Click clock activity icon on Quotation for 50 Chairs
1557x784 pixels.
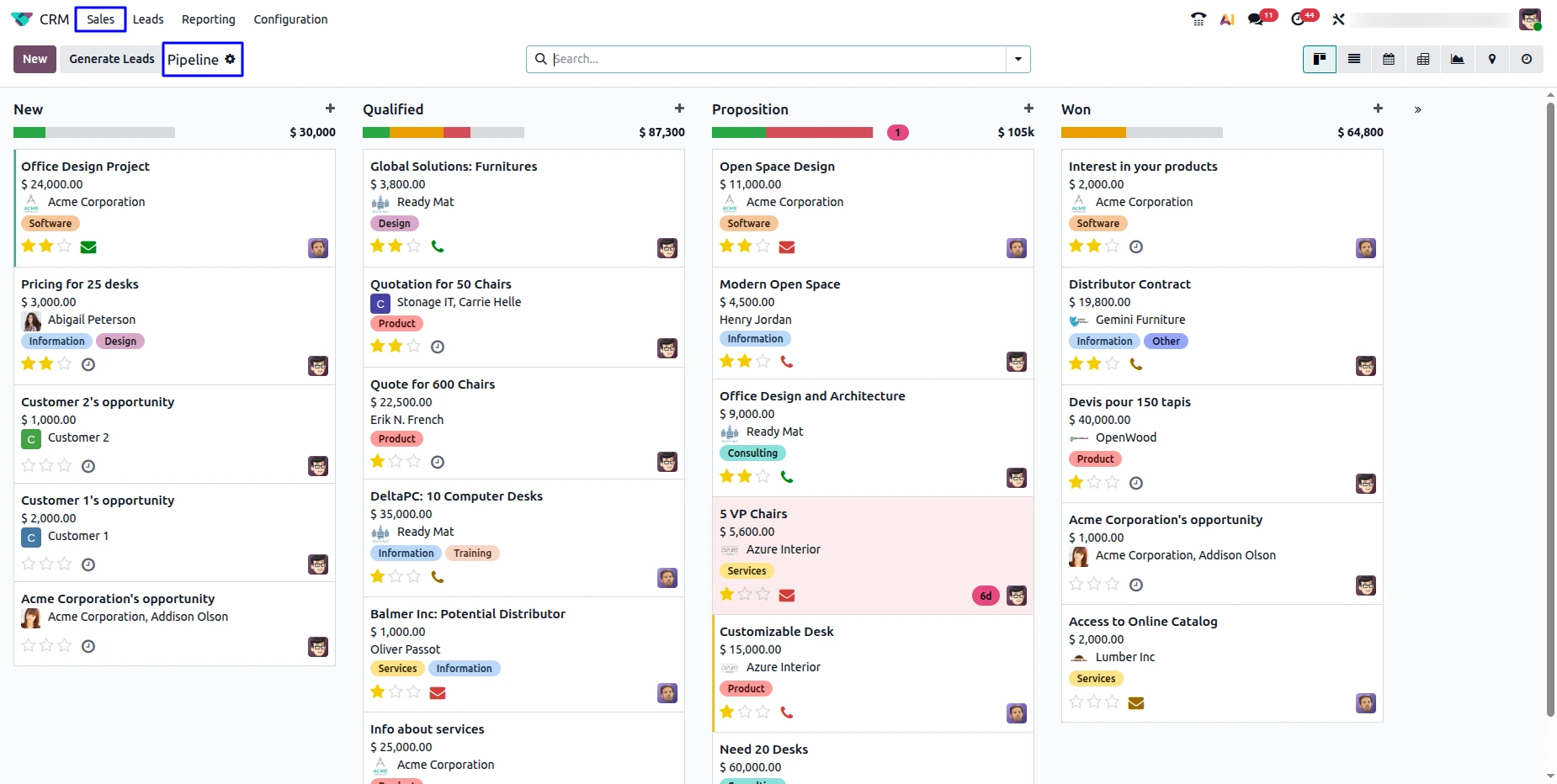coord(438,347)
